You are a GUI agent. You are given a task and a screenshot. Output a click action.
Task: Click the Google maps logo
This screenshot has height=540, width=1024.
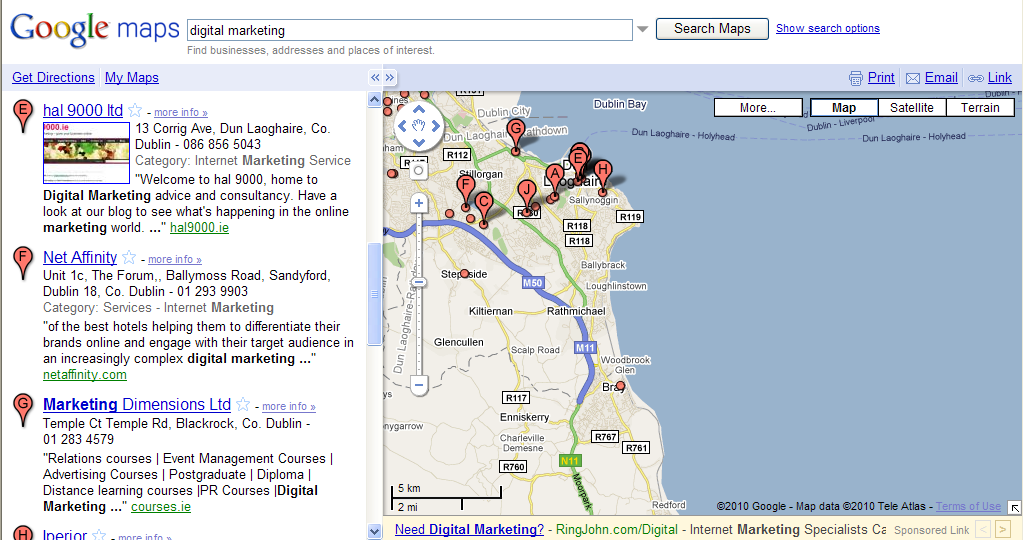95,30
